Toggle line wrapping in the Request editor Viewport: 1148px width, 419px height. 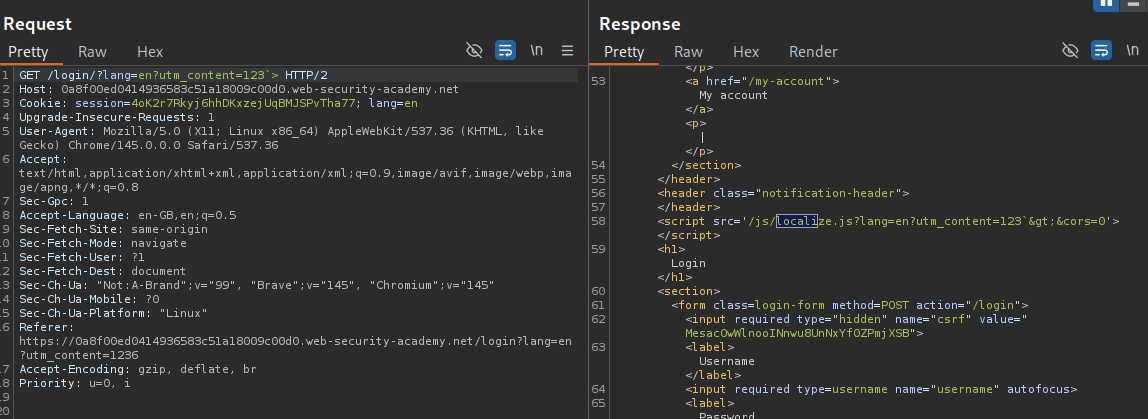click(x=505, y=51)
